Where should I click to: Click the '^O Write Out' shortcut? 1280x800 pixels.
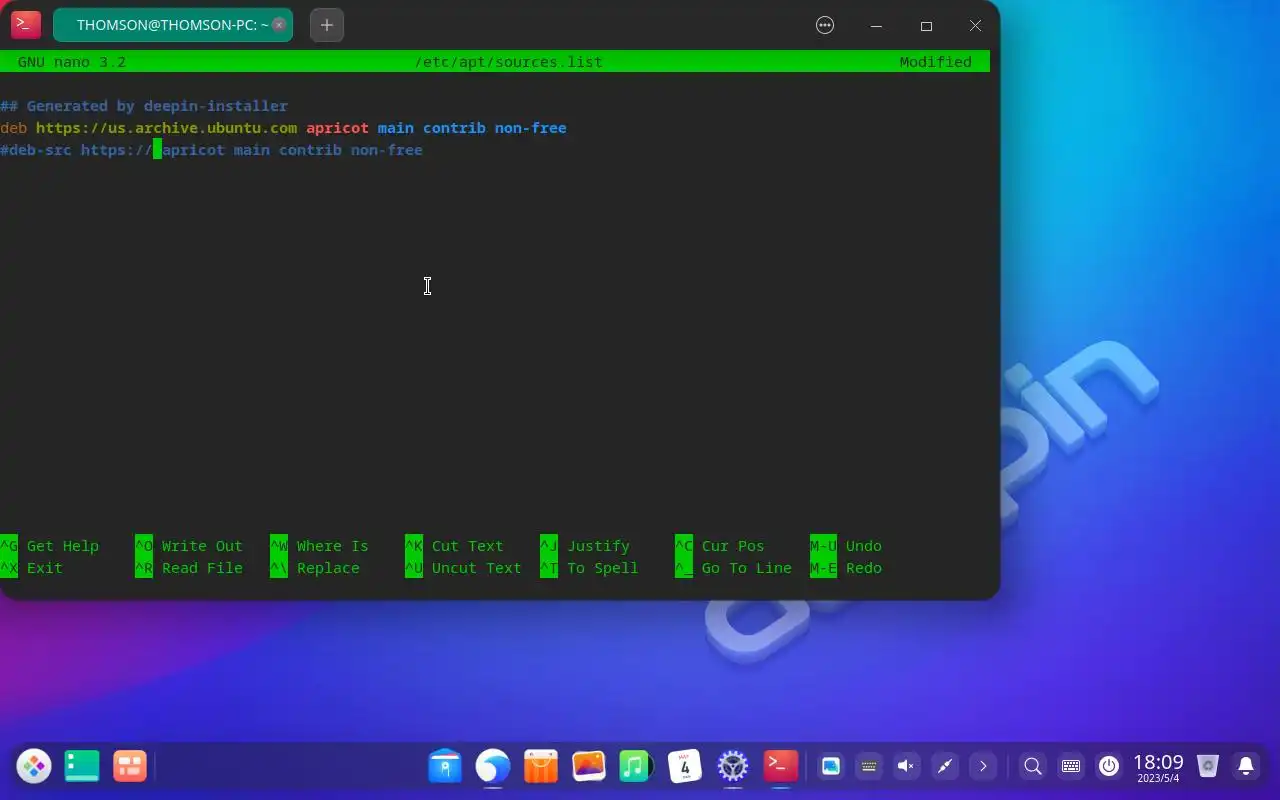(x=189, y=546)
